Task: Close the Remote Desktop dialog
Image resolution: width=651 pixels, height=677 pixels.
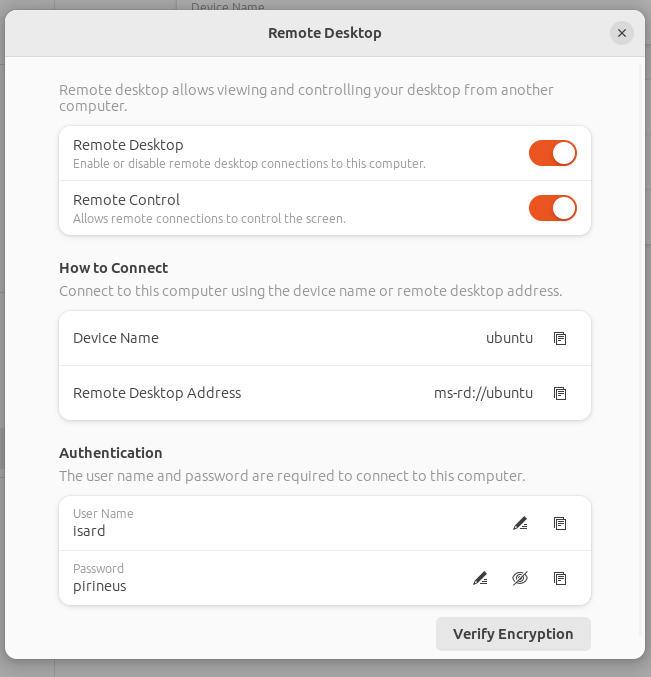Action: tap(621, 33)
